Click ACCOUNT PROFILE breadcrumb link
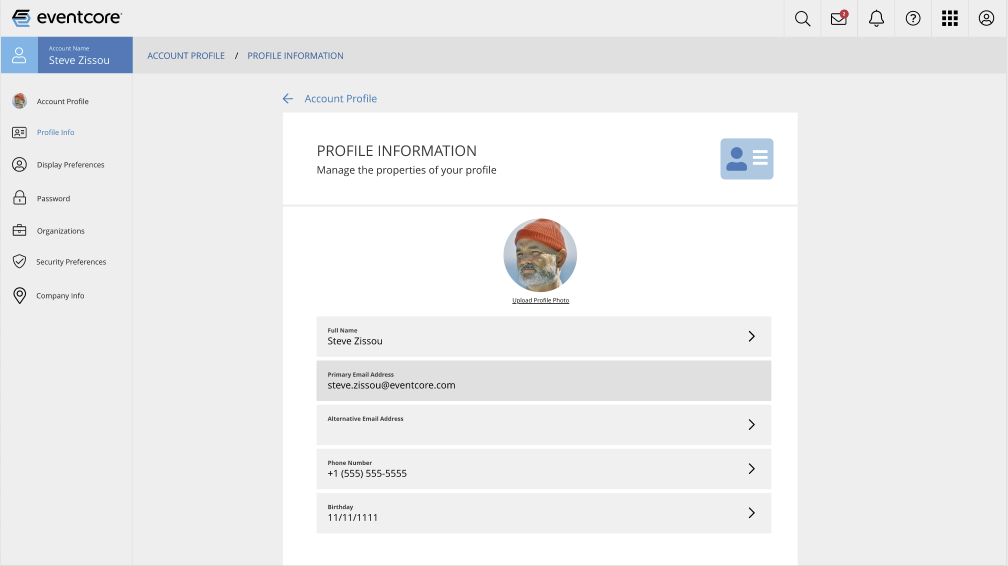This screenshot has width=1008, height=566. point(186,56)
